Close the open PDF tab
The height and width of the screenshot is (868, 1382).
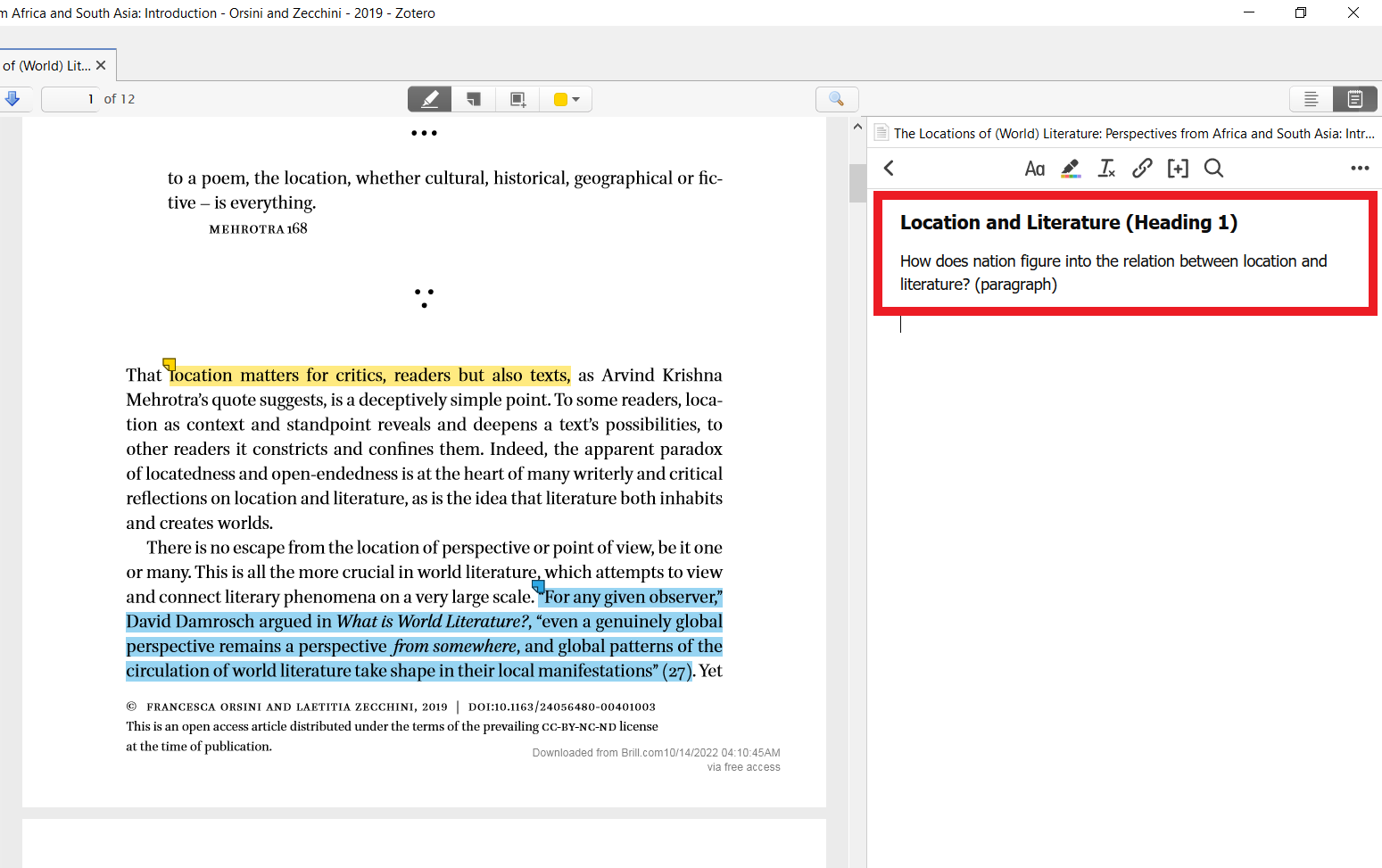(101, 64)
